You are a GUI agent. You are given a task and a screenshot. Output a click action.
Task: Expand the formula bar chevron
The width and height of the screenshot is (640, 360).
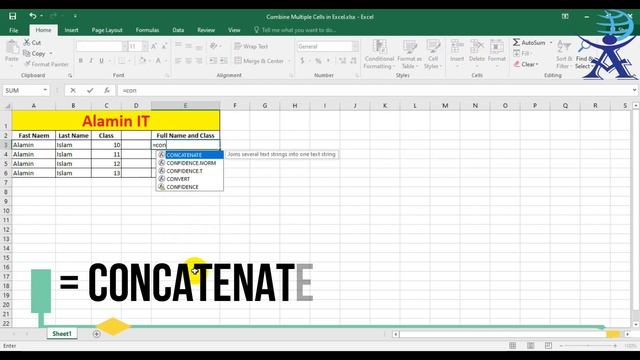(634, 90)
